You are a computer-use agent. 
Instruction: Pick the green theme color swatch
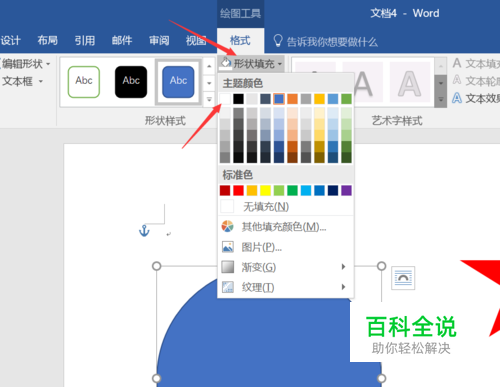(x=346, y=99)
